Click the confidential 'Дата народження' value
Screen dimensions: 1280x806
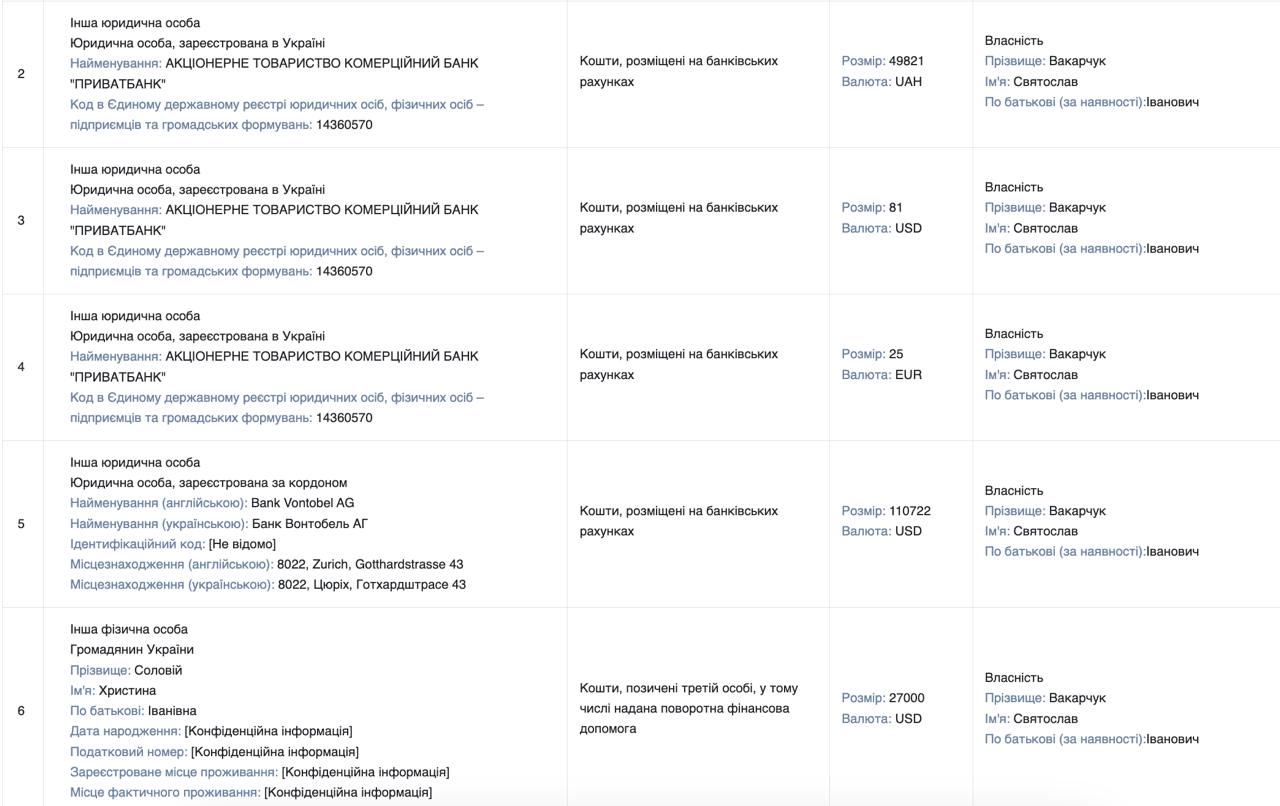pos(268,731)
